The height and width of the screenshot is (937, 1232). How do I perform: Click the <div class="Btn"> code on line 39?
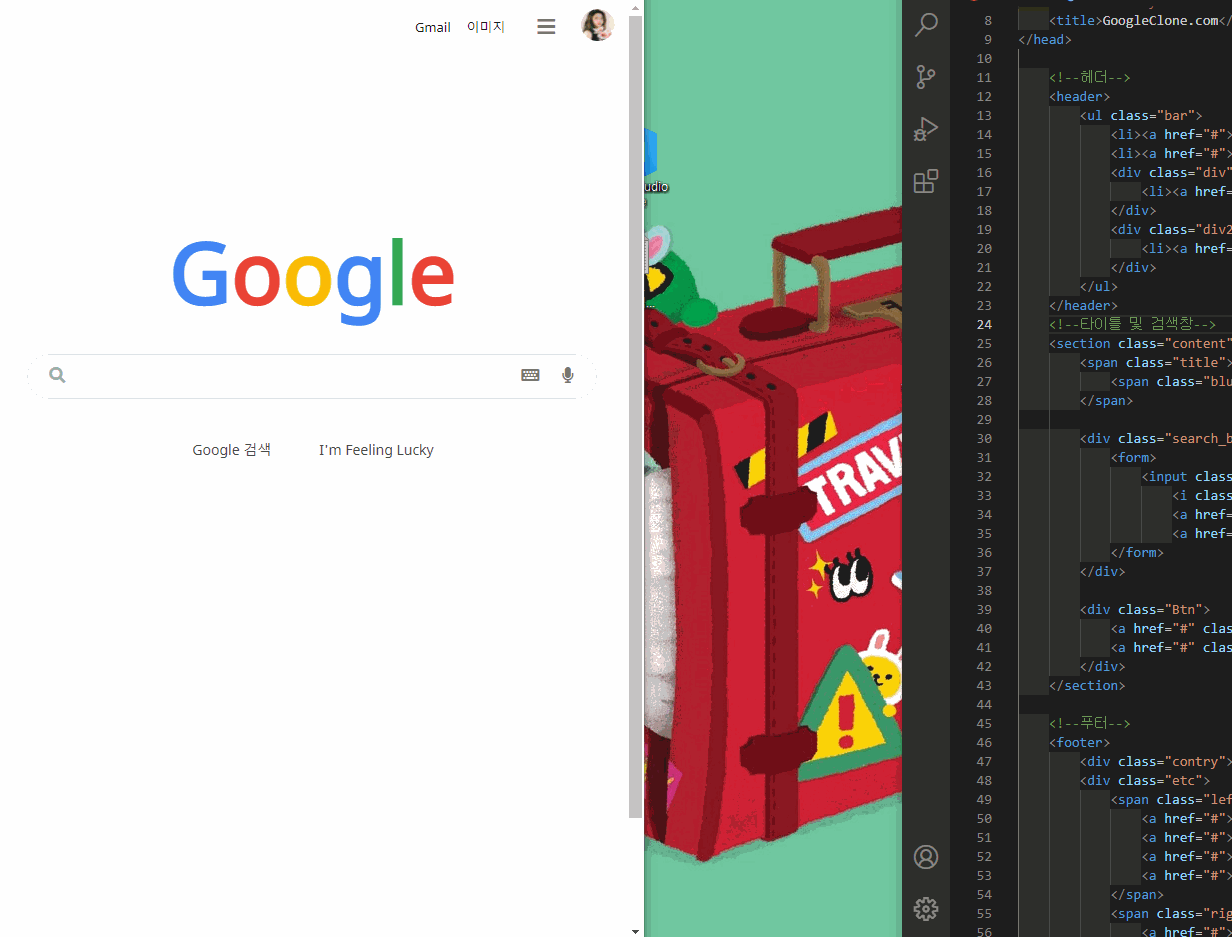1145,609
